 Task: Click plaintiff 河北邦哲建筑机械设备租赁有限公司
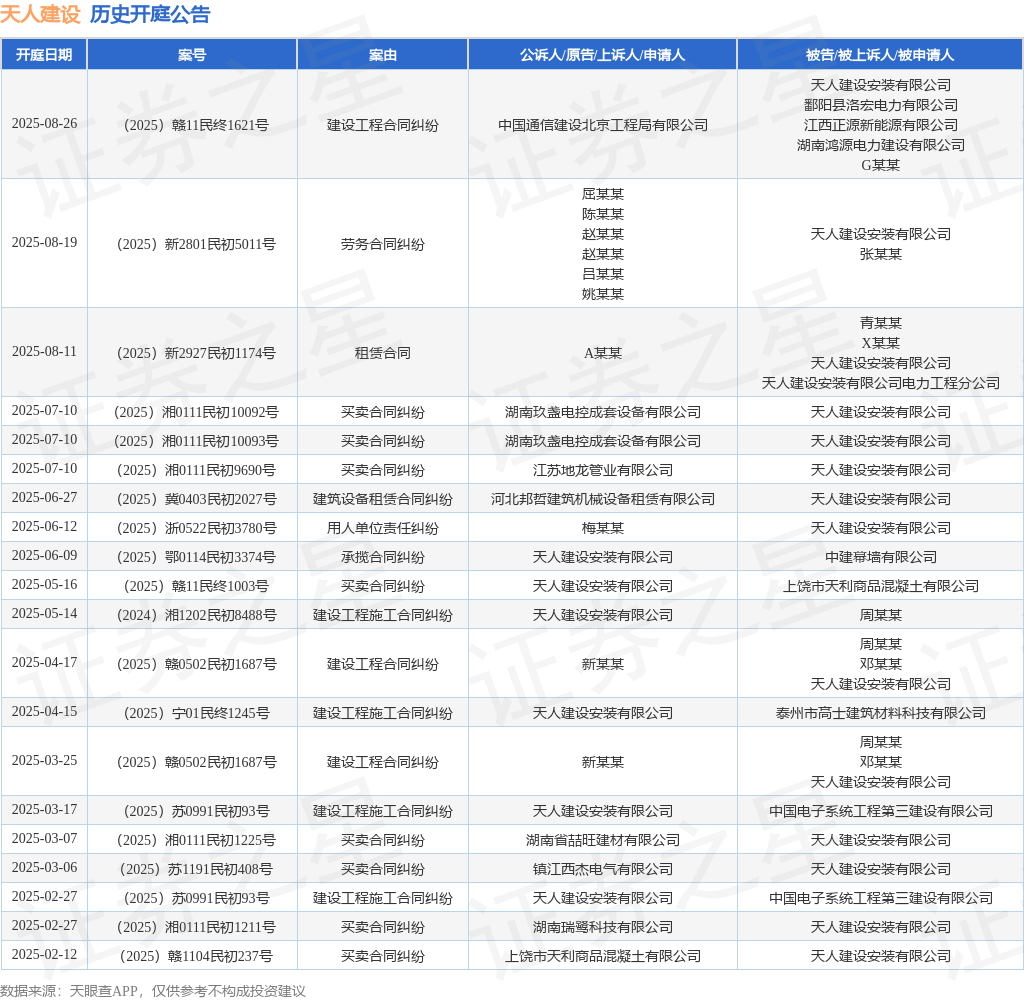tap(603, 499)
